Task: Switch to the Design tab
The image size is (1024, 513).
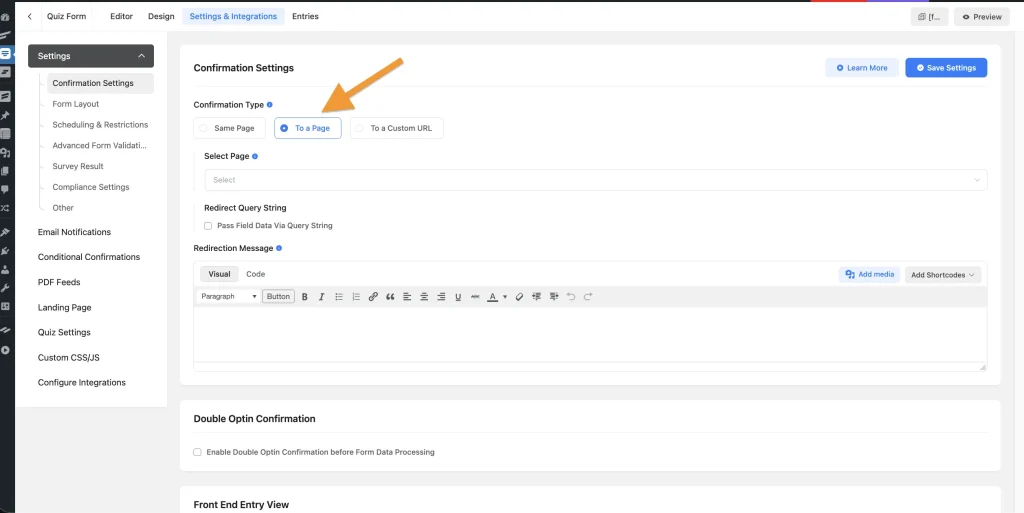Action: (161, 16)
